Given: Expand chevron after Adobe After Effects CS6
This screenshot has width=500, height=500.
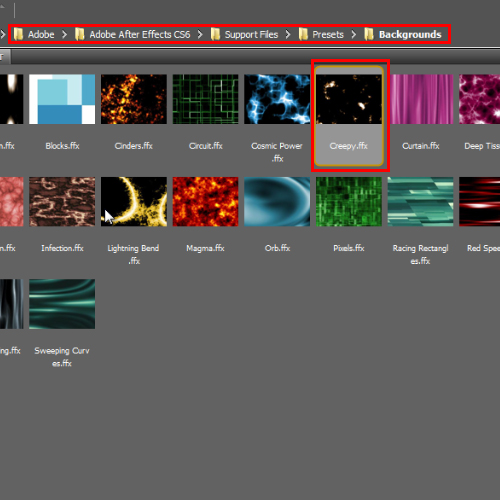Looking at the screenshot, I should [x=200, y=34].
